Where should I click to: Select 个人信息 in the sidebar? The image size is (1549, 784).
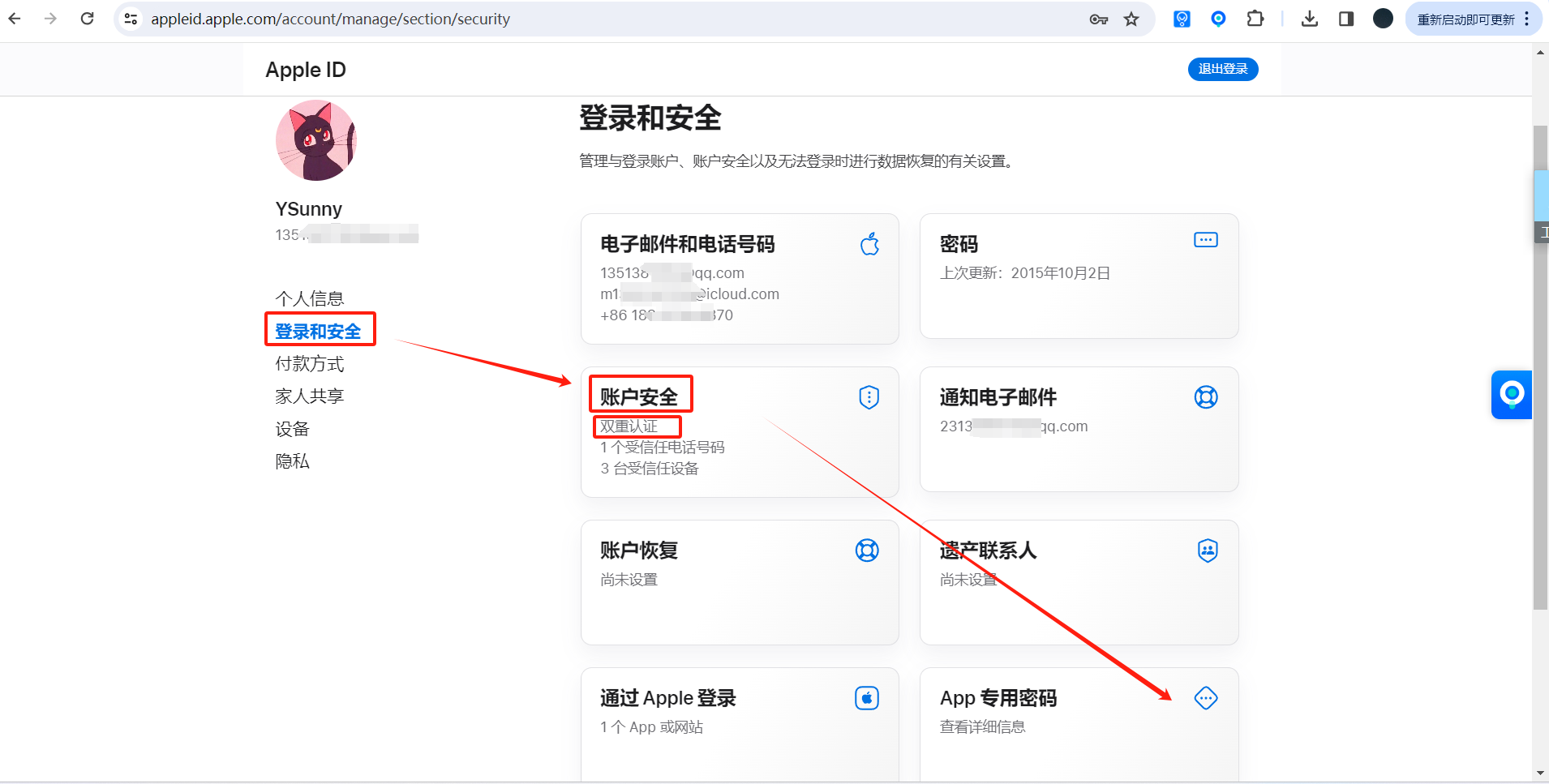pos(310,298)
